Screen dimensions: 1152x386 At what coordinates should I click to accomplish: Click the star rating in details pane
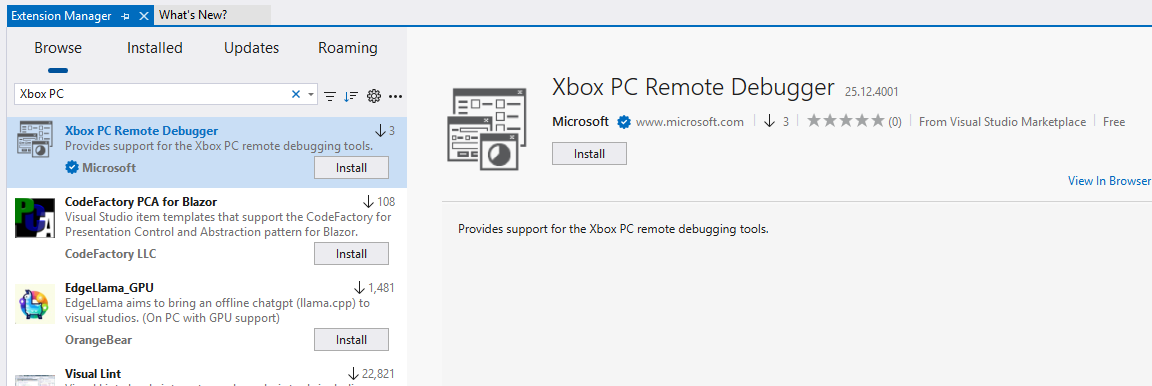point(846,121)
